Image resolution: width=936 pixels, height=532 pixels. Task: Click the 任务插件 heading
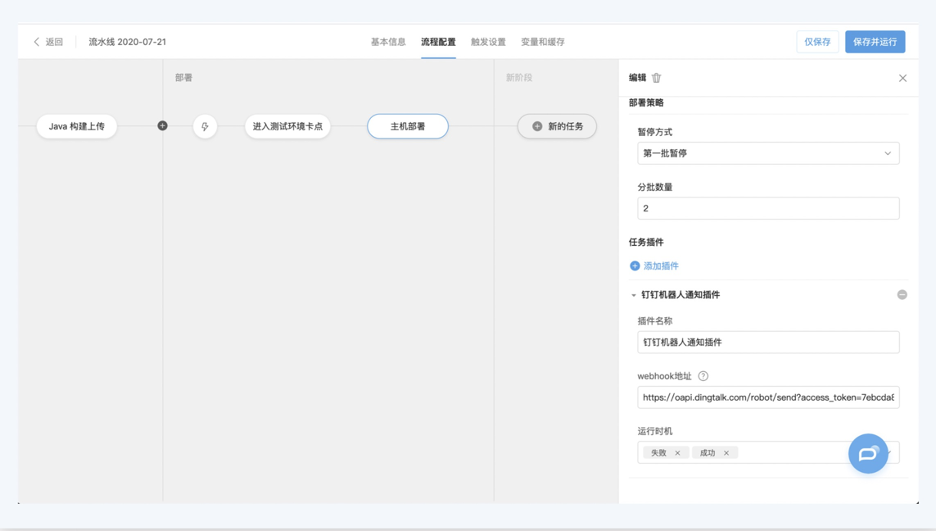(x=646, y=242)
